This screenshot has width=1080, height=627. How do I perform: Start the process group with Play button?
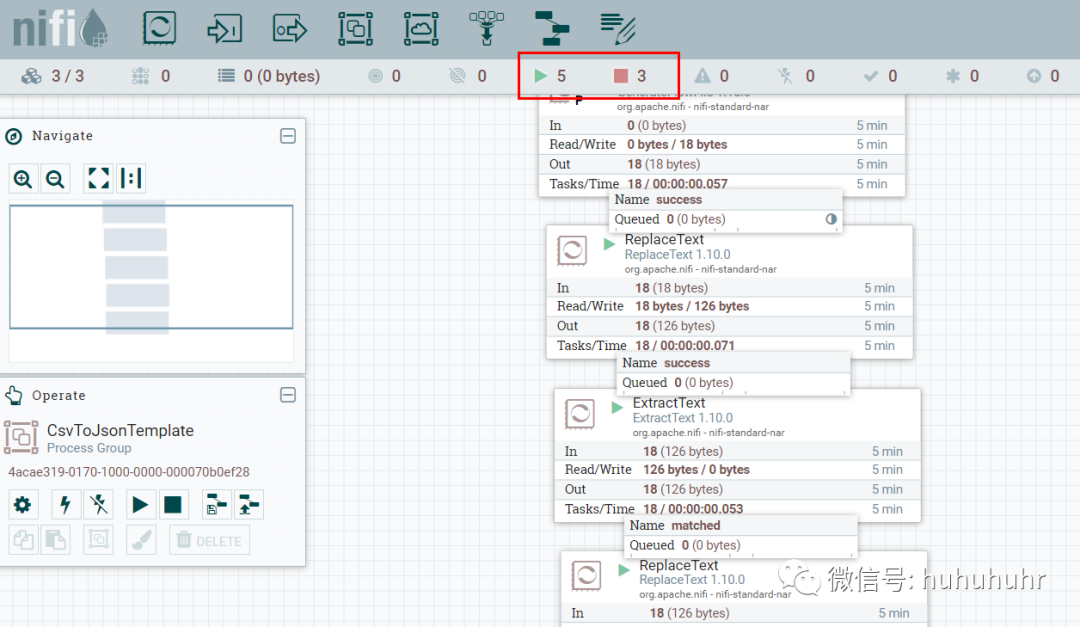[140, 505]
